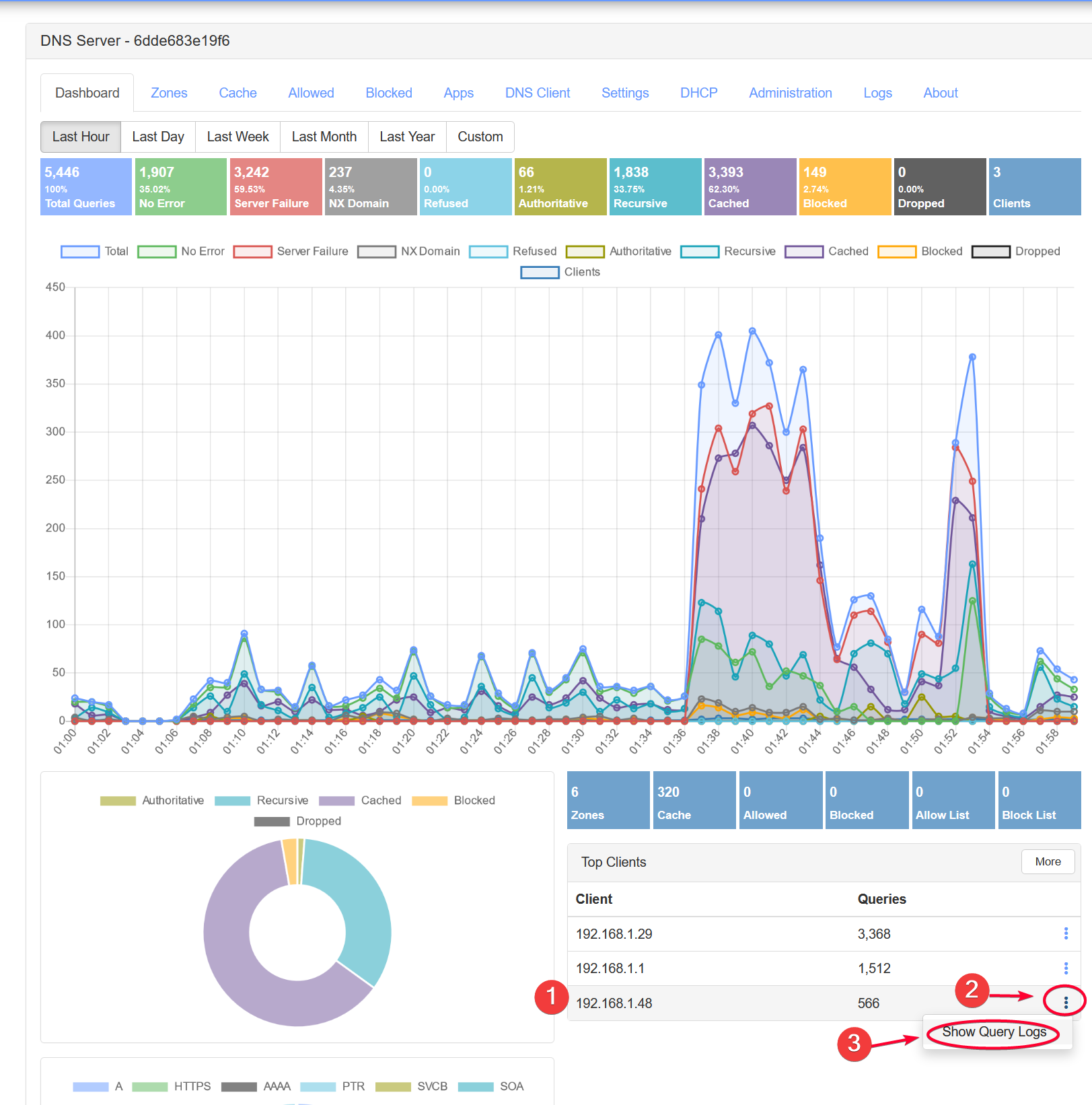Toggle Refused series in chart legend
1092x1105 pixels.
[x=513, y=251]
